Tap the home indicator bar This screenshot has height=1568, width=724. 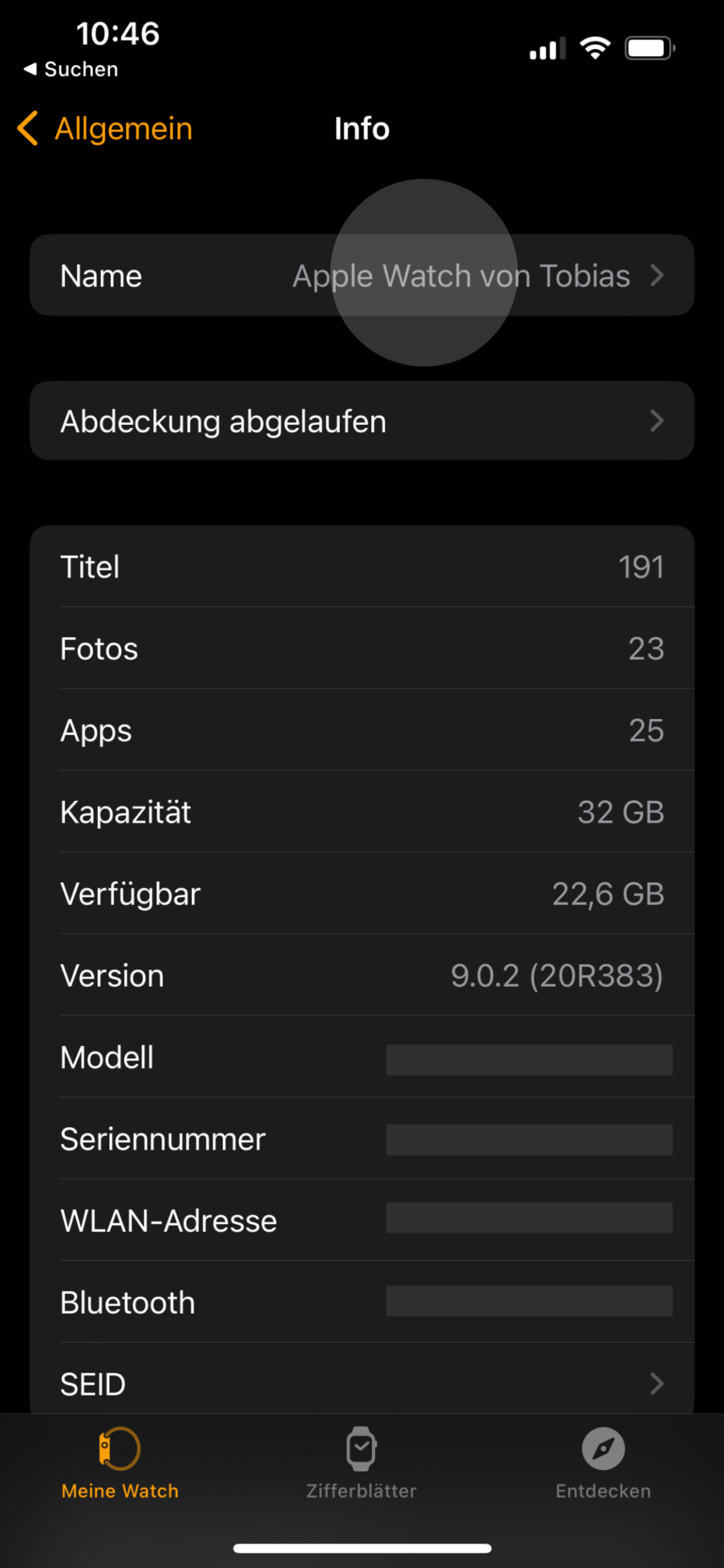coord(362,1548)
